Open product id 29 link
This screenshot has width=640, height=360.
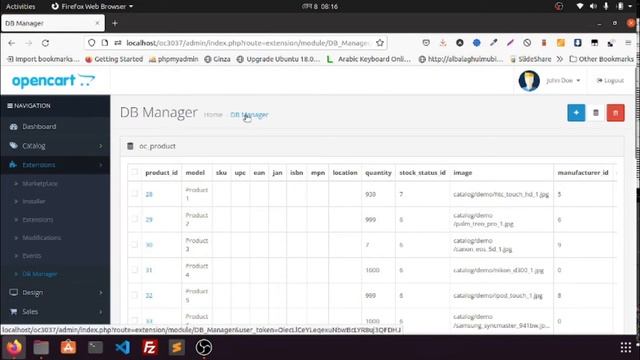[x=149, y=220]
